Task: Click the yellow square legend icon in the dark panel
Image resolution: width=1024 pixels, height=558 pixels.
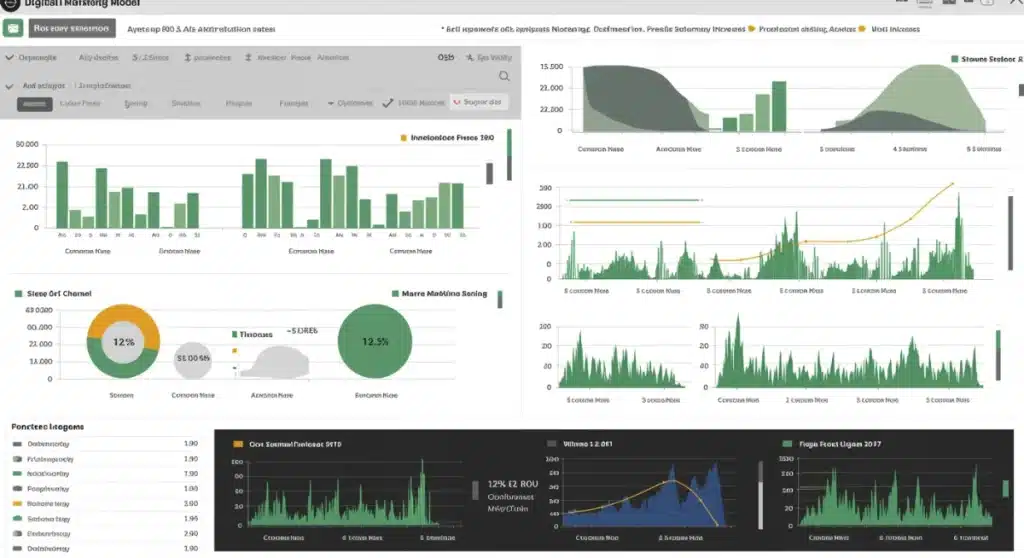Action: click(238, 442)
